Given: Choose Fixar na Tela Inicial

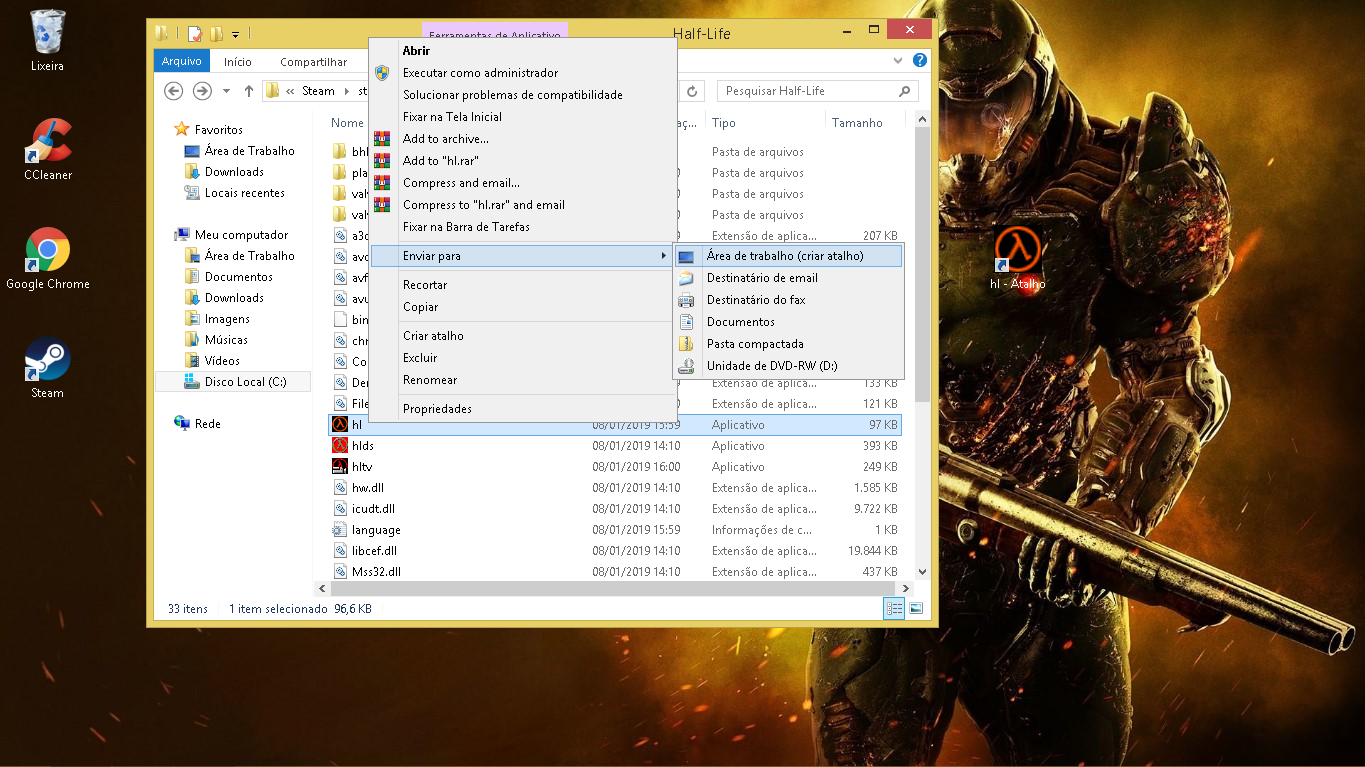Looking at the screenshot, I should point(524,117).
